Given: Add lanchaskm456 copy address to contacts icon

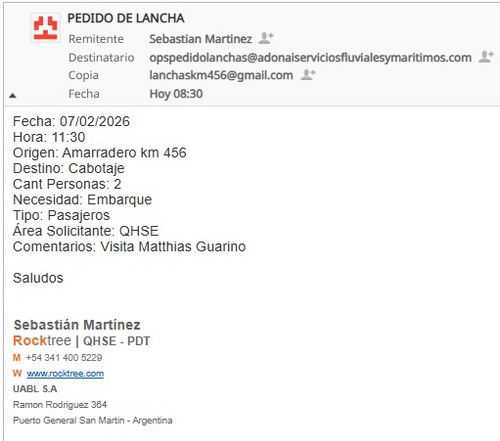Looking at the screenshot, I should pos(307,75).
